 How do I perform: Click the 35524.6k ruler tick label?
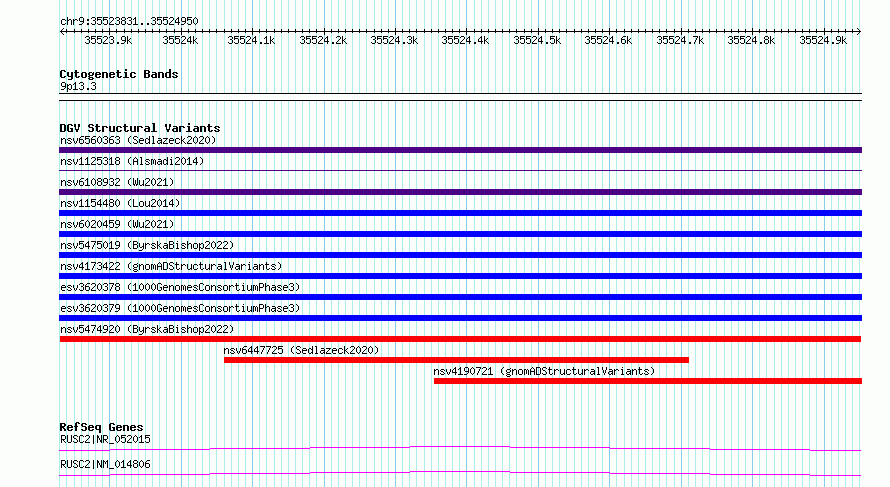[608, 40]
